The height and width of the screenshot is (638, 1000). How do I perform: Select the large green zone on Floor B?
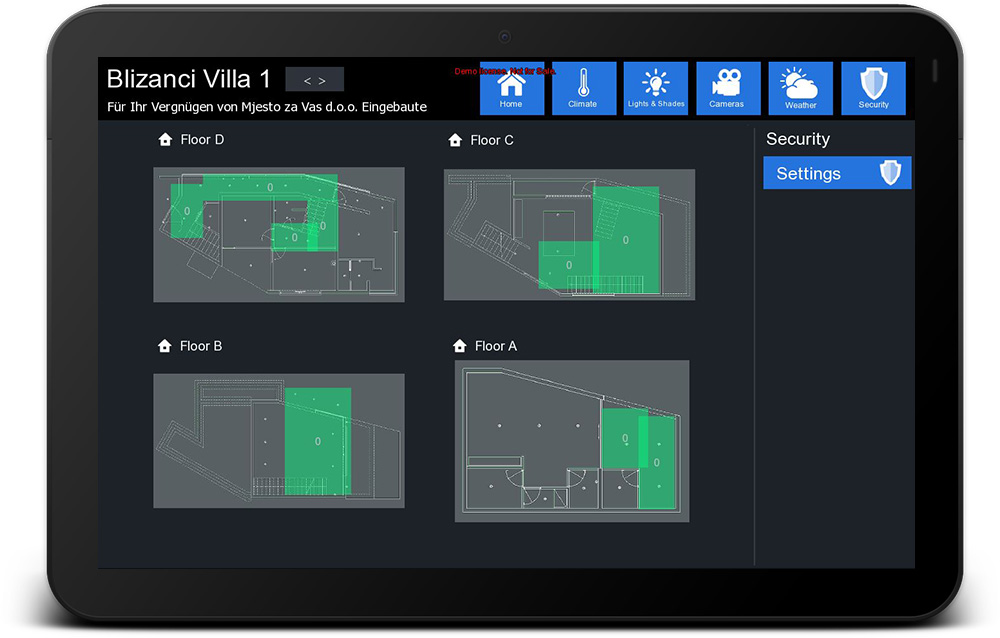click(317, 441)
